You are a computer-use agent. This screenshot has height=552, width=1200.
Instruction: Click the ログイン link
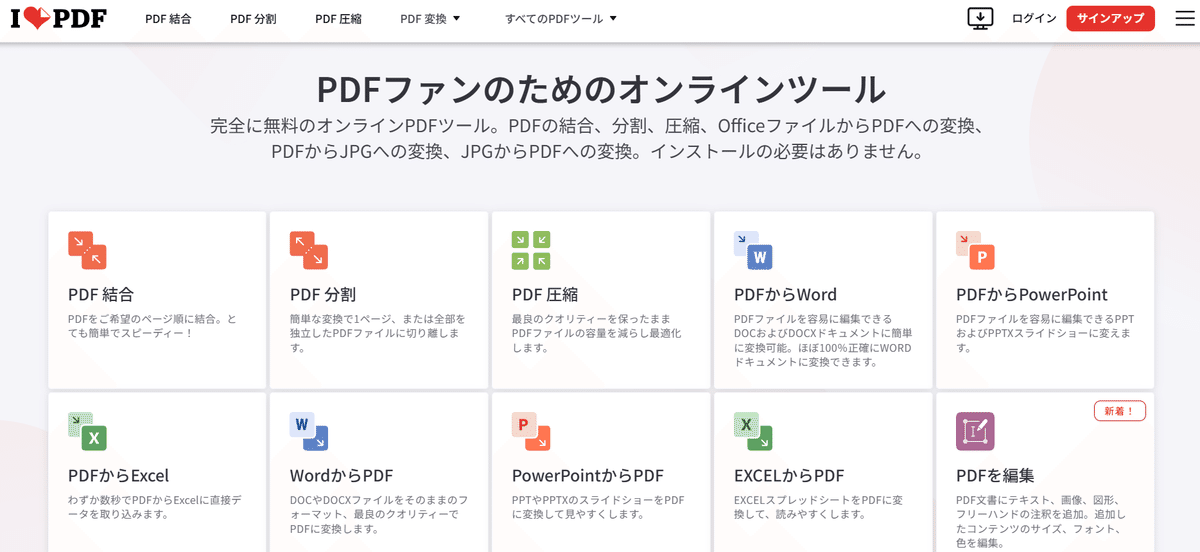[1034, 19]
